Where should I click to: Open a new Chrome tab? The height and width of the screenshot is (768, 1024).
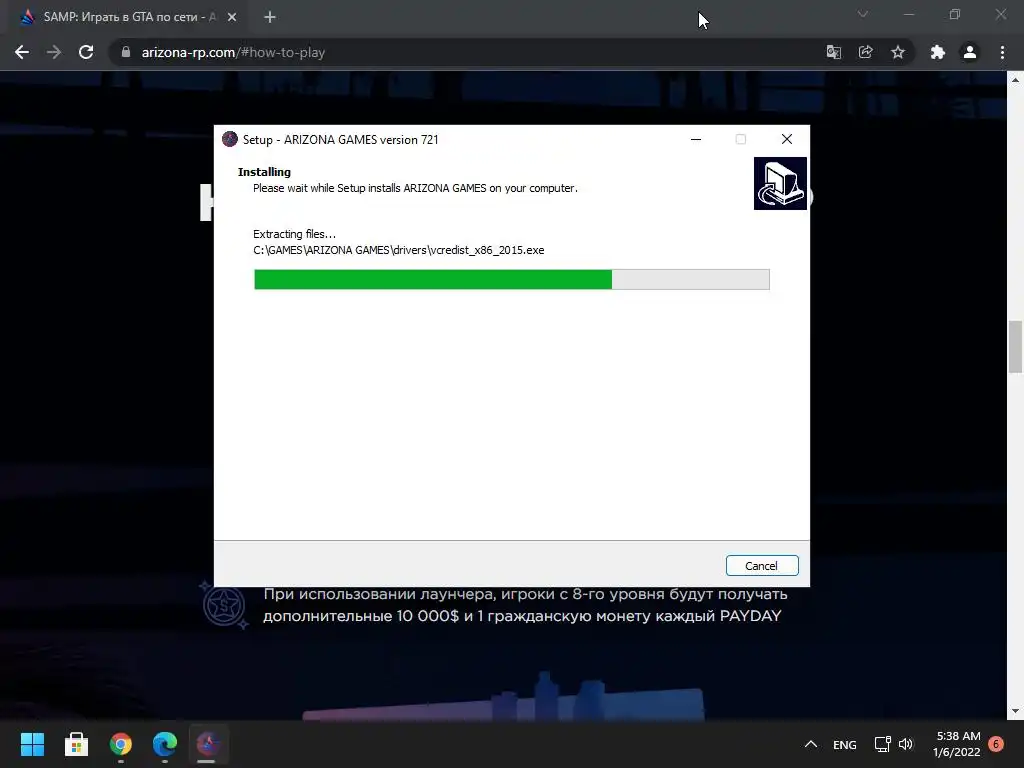270,17
